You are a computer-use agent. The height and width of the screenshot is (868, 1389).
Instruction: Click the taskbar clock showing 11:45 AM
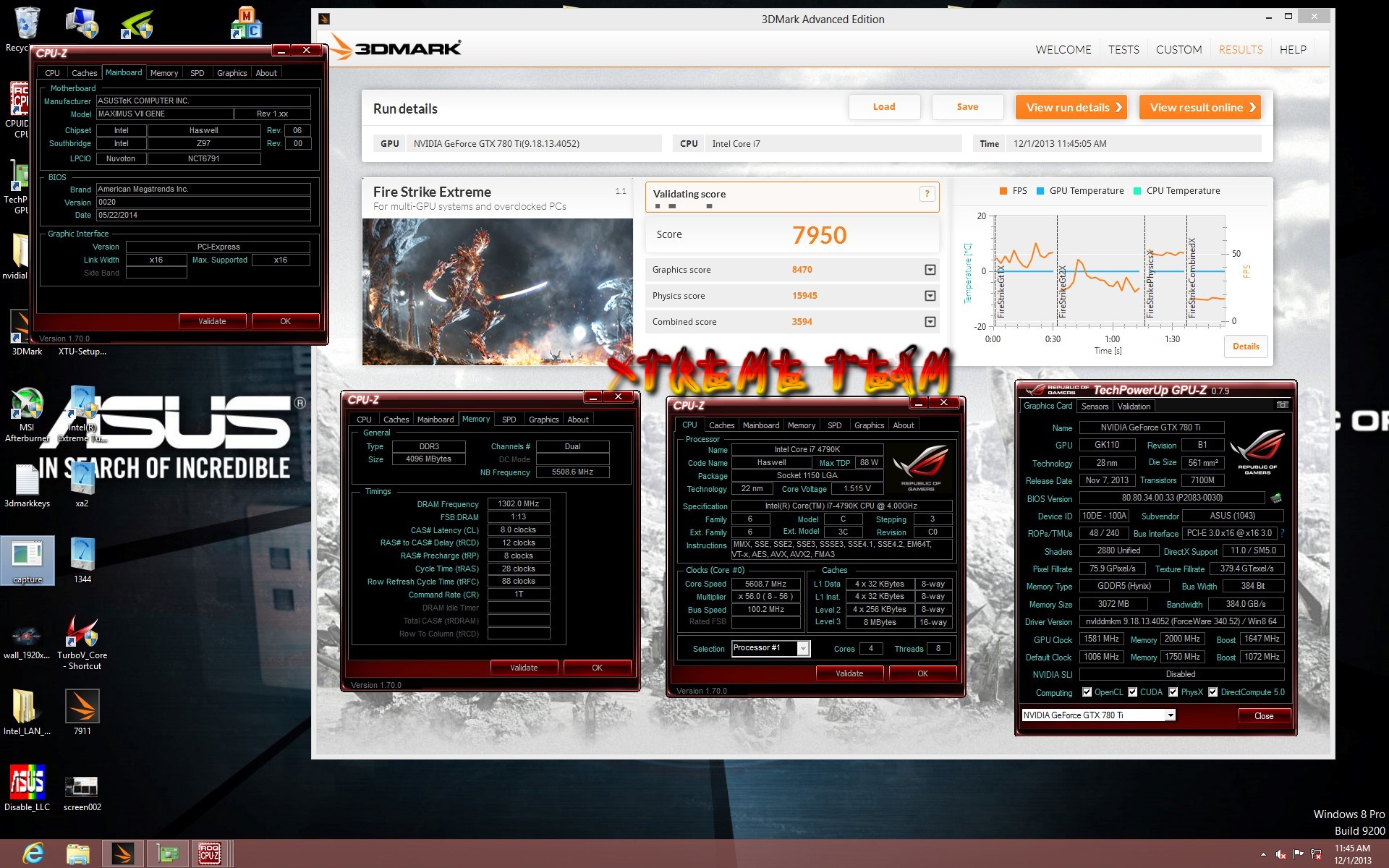[1352, 854]
